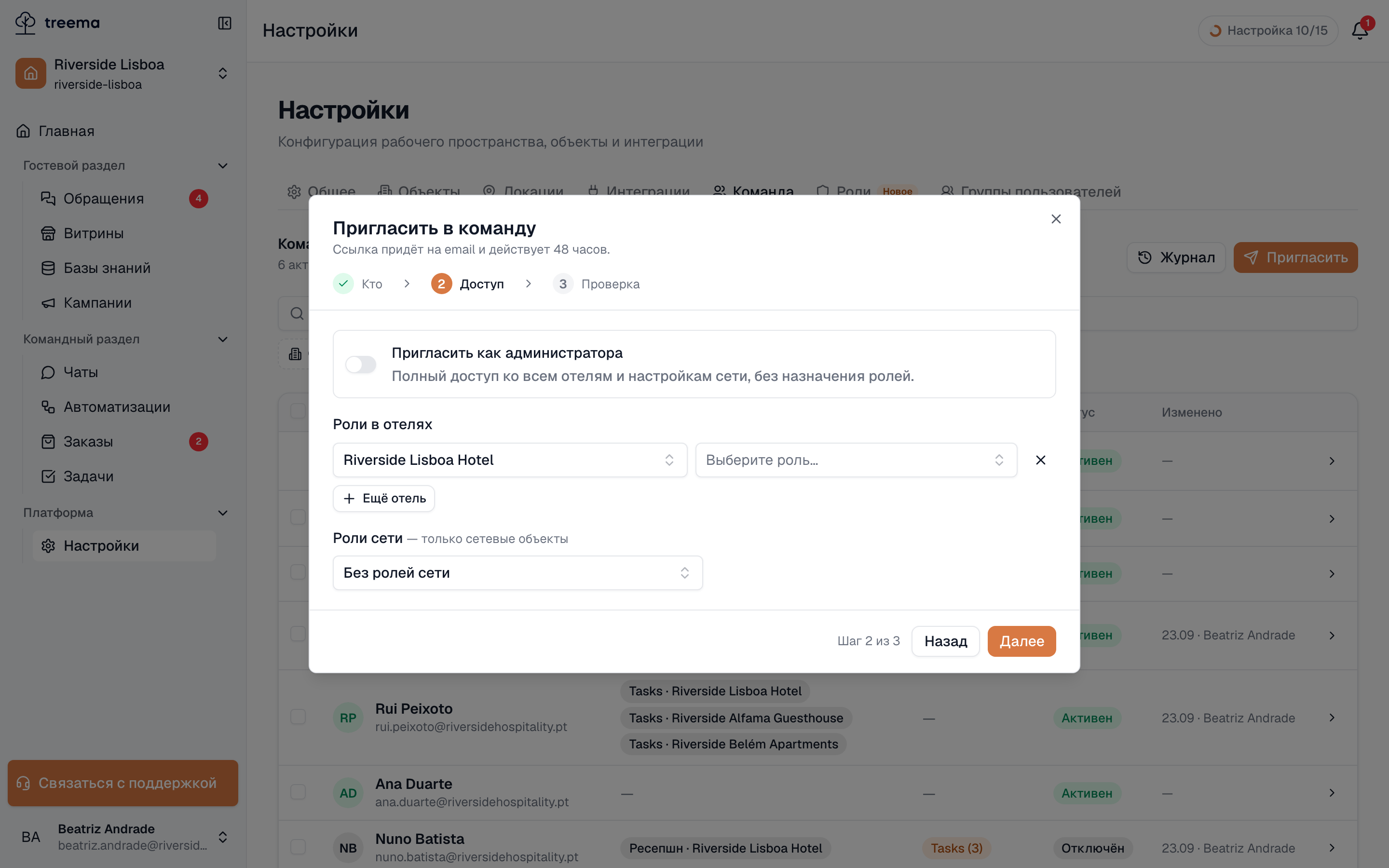Open Витрины in sidebar
The width and height of the screenshot is (1389, 868).
[124, 233]
